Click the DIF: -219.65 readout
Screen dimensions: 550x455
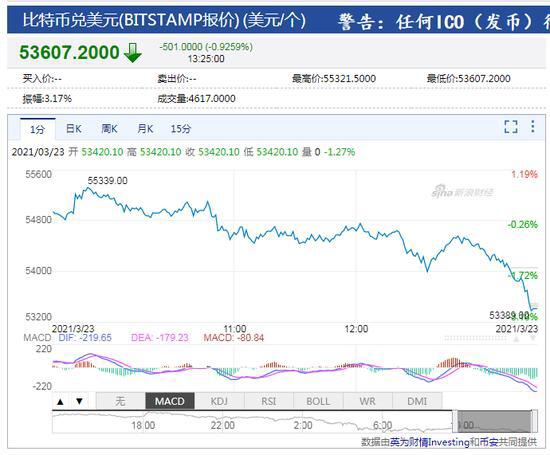(x=85, y=337)
